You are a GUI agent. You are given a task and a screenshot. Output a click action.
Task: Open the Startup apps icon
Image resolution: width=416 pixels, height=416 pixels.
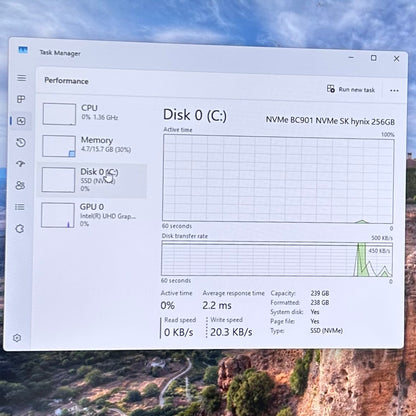21,164
